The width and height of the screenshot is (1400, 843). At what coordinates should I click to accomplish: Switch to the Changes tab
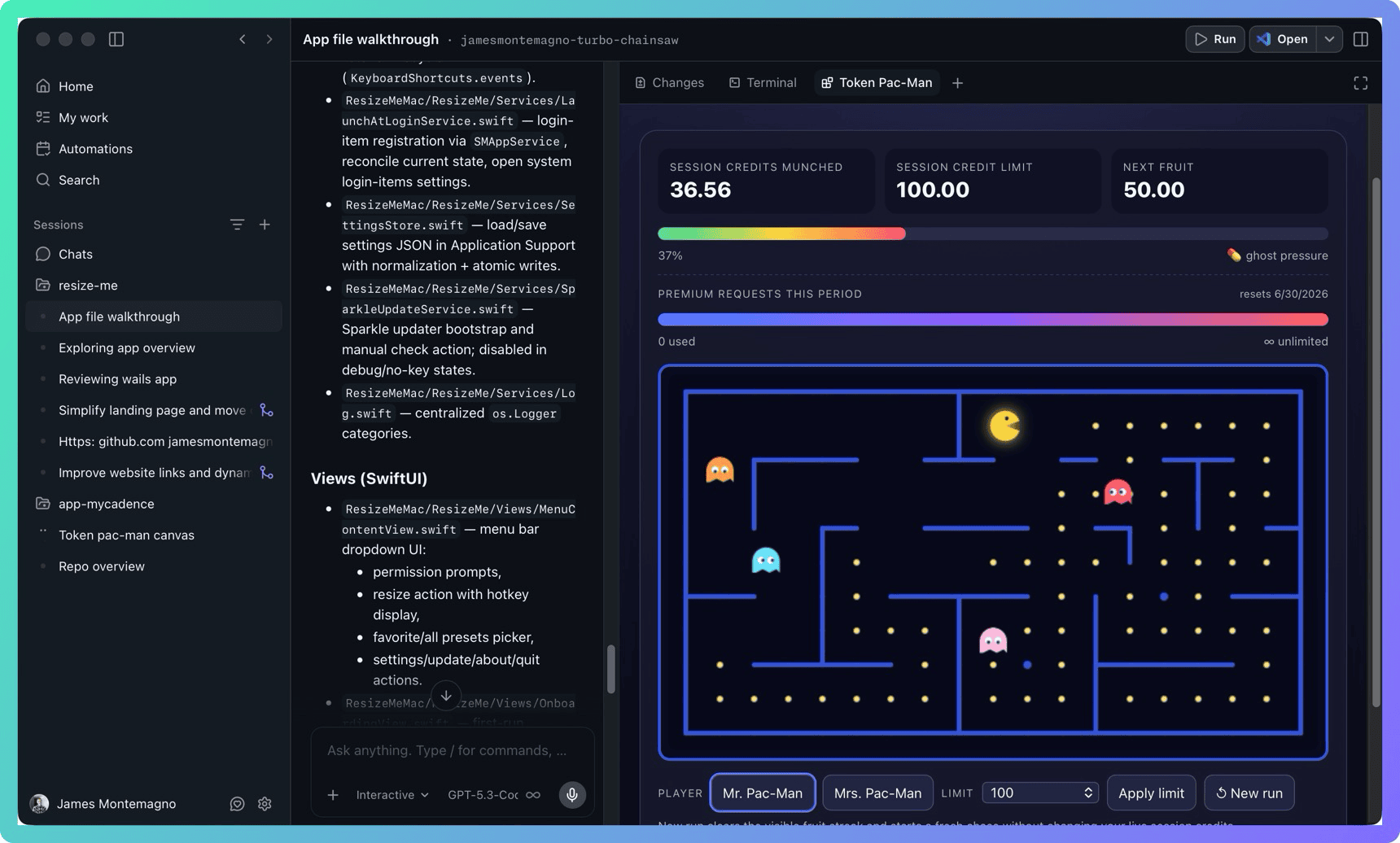(669, 83)
